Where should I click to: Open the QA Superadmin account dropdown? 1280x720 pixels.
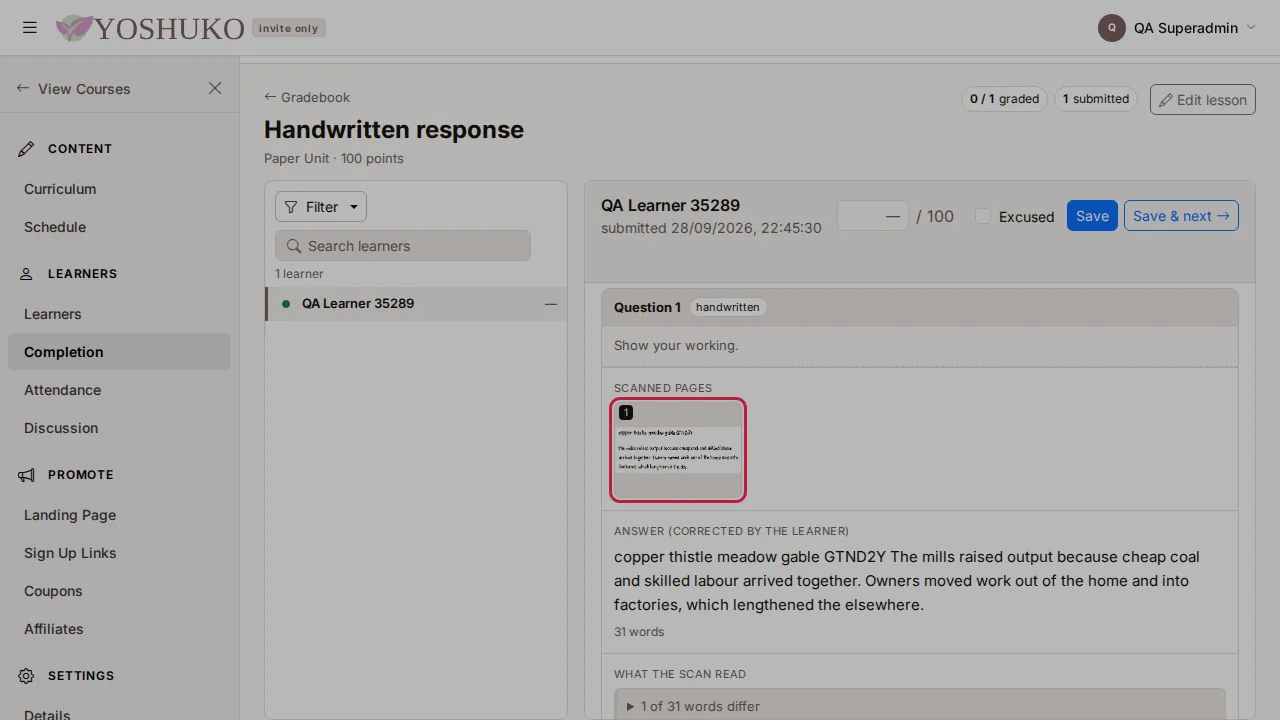(x=1177, y=28)
